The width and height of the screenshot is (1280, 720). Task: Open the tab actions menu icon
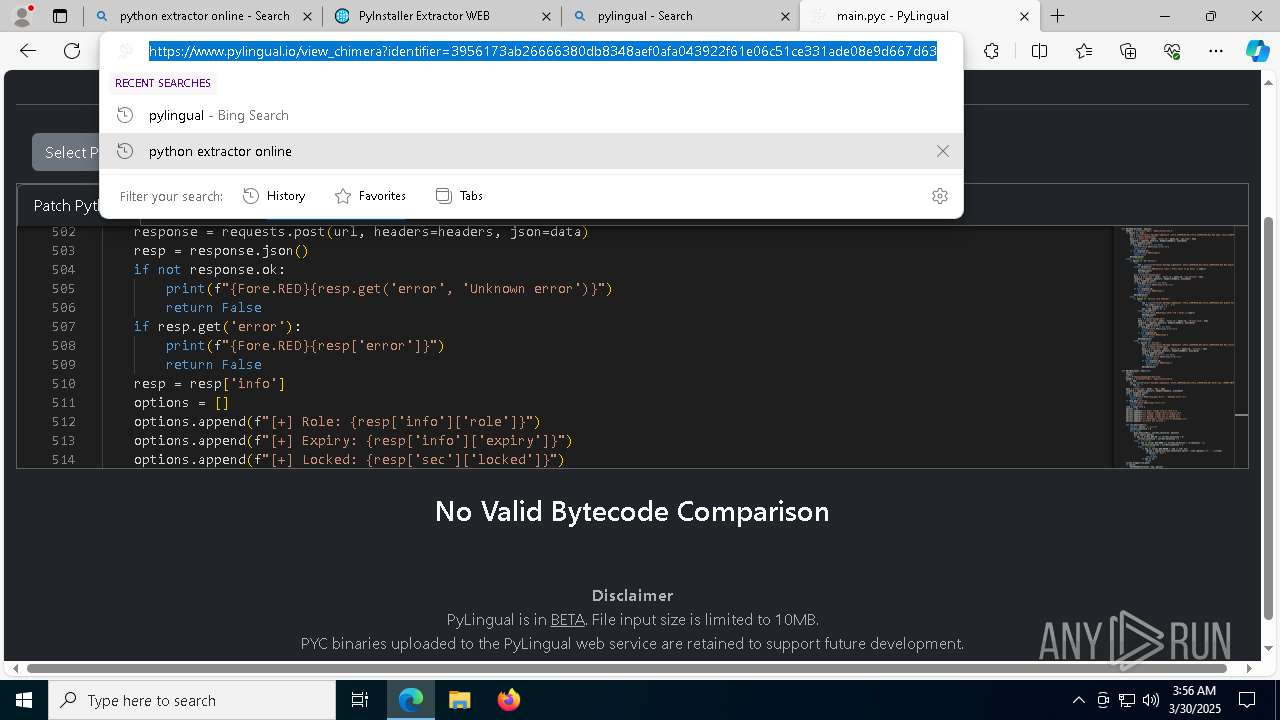pyautogui.click(x=60, y=16)
